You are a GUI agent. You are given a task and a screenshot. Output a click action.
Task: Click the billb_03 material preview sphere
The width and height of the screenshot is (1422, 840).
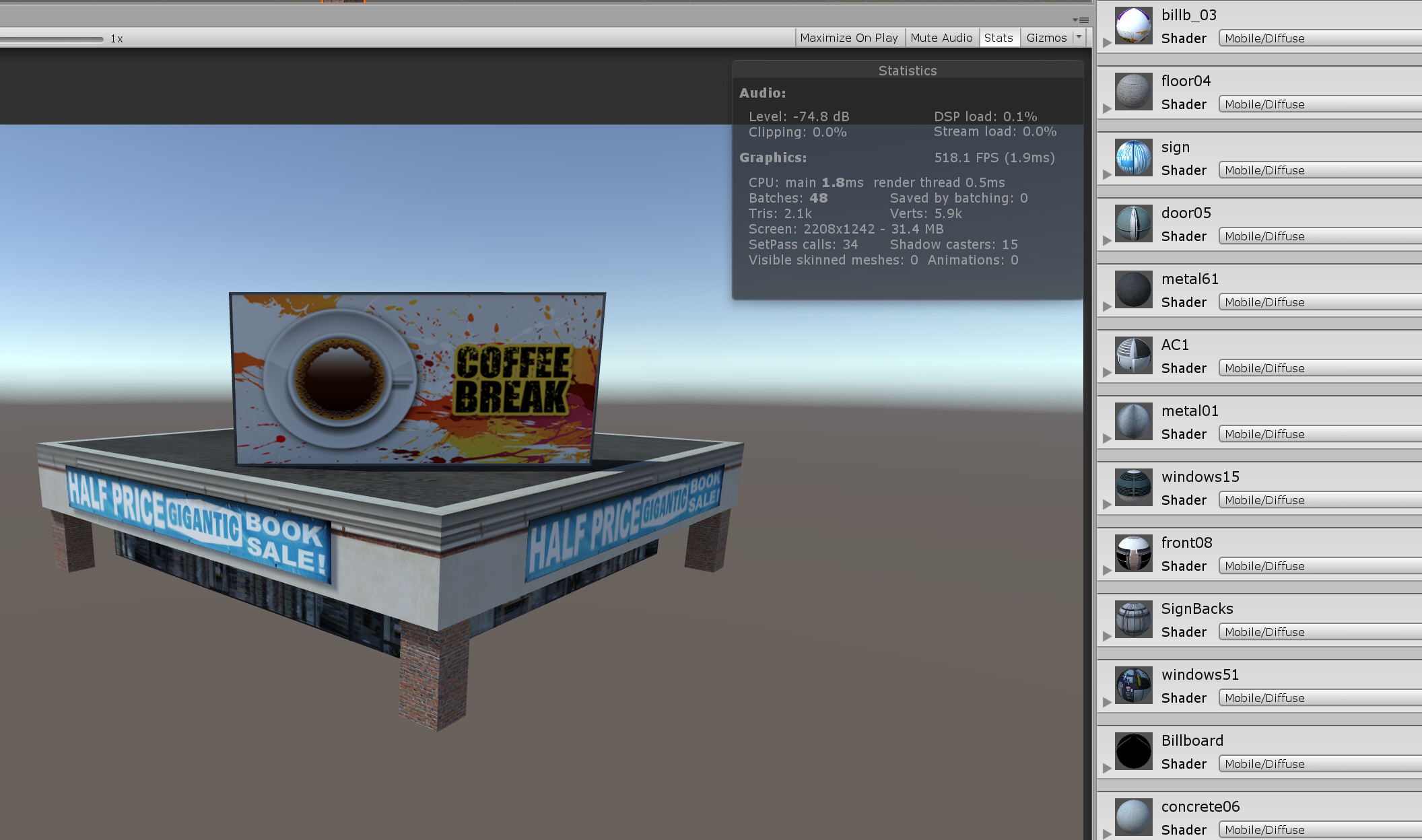tap(1132, 24)
